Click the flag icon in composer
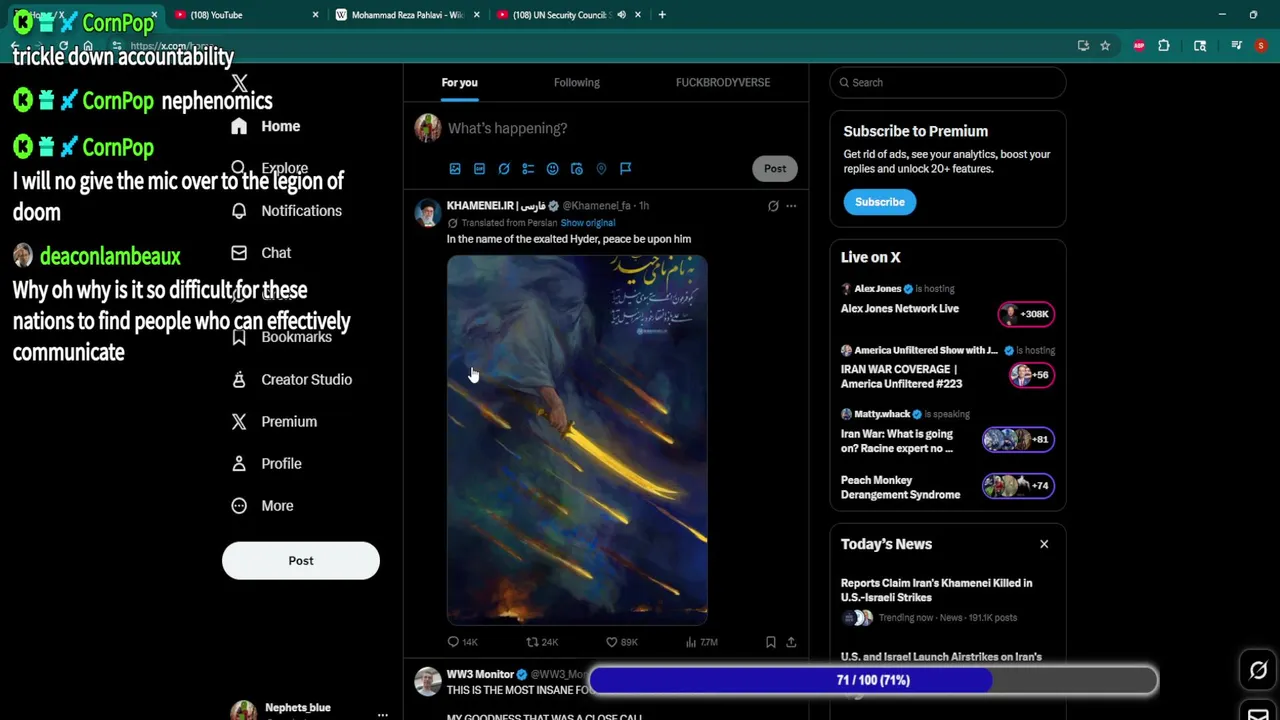 pos(625,169)
